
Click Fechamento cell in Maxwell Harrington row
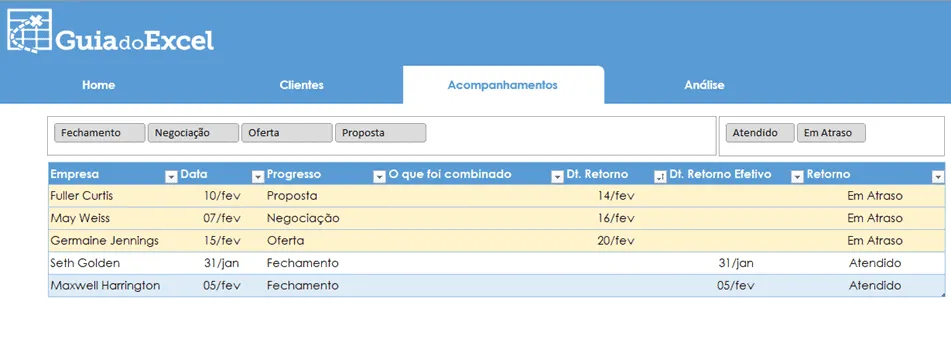pyautogui.click(x=326, y=285)
